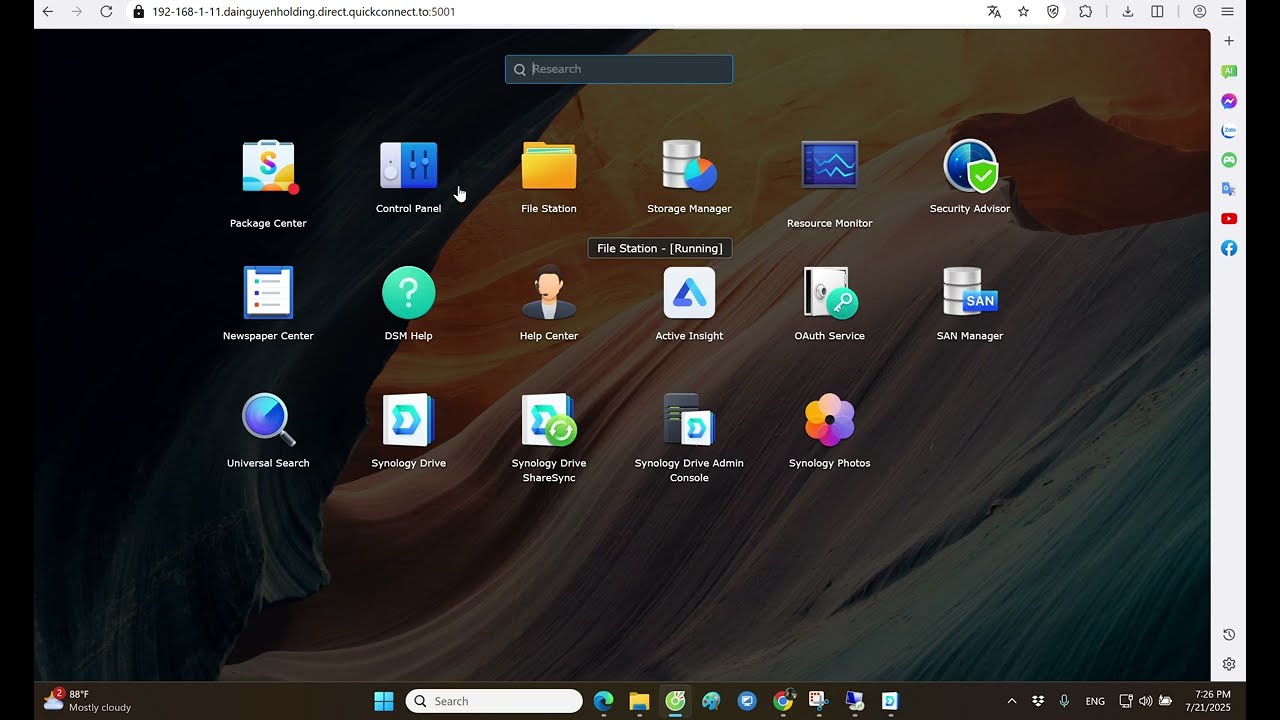The width and height of the screenshot is (1280, 720).
Task: Open Universal Search app
Action: click(268, 420)
